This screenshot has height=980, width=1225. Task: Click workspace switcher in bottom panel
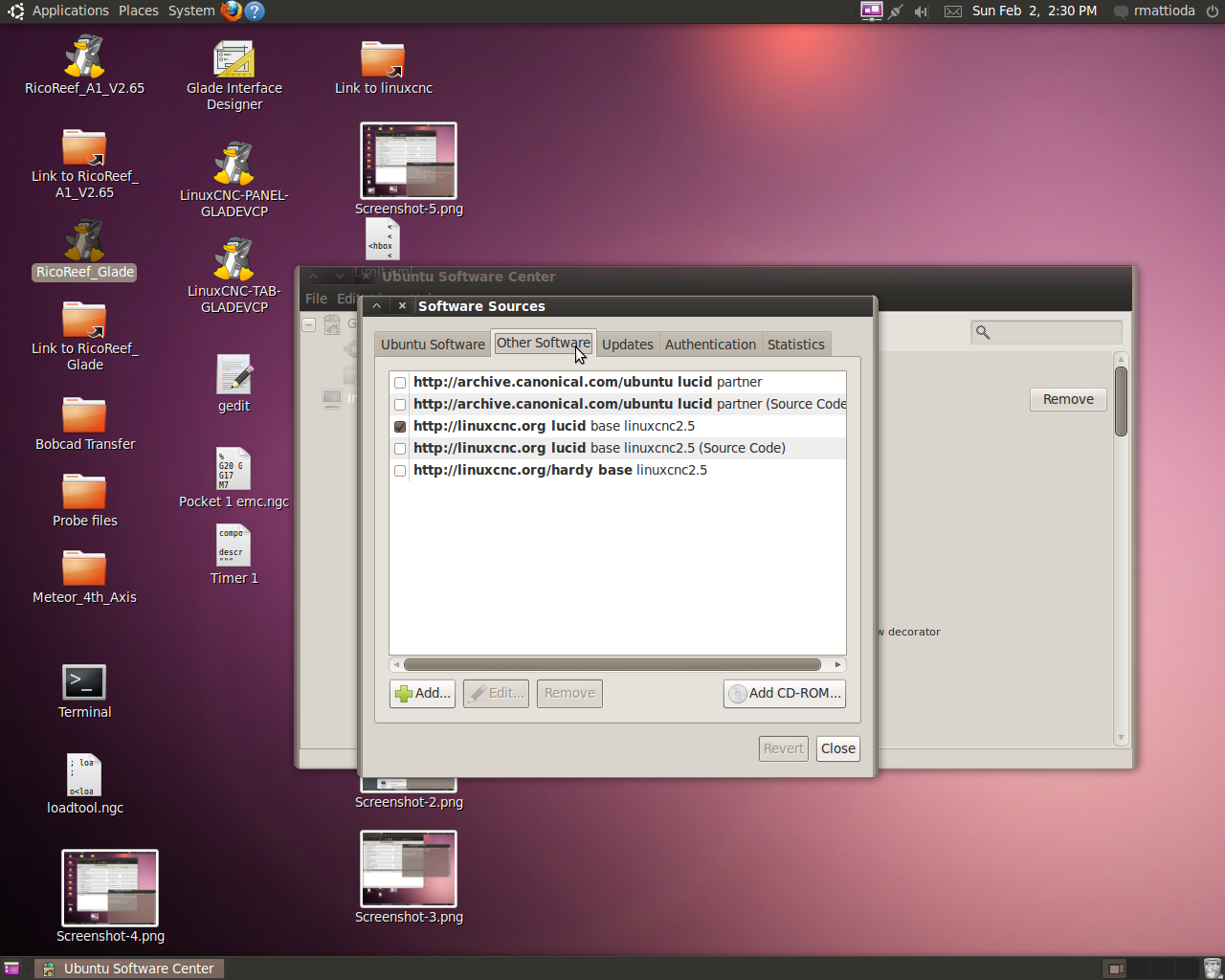pos(1150,969)
